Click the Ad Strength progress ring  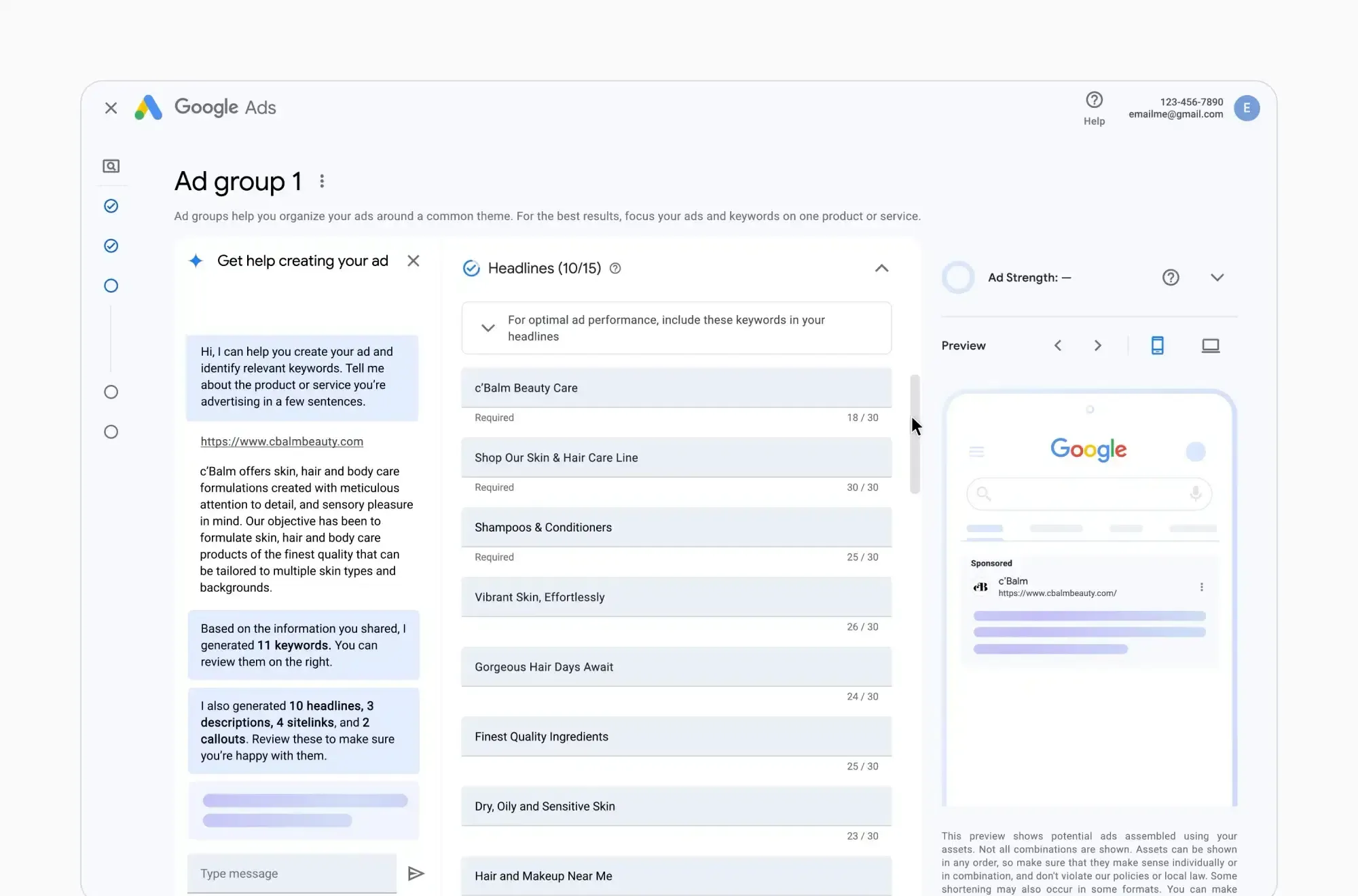(958, 278)
